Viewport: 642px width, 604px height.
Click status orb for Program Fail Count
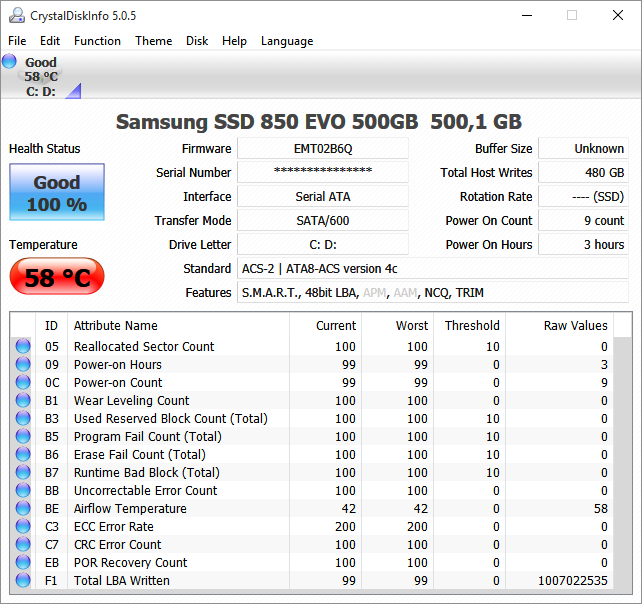(23, 437)
